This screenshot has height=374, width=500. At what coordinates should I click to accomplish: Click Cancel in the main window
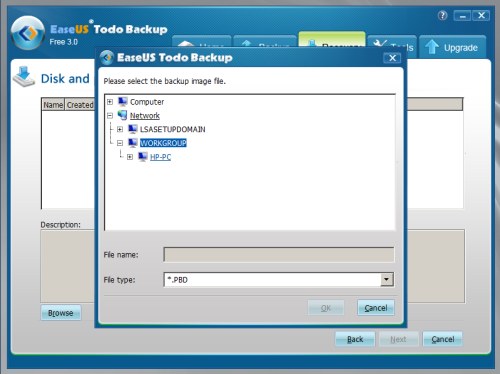443,339
